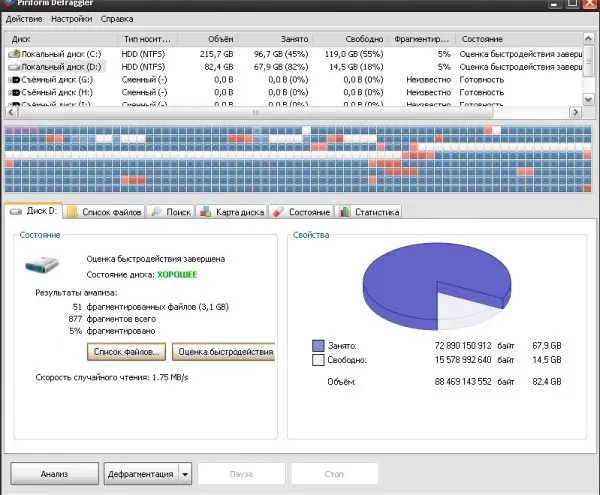Click the Оценка быстродействия button

(x=224, y=352)
